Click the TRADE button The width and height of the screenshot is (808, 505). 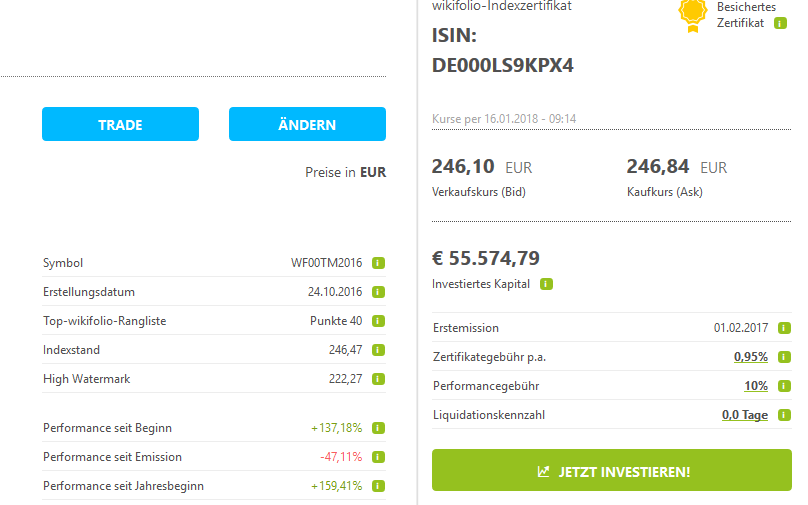(x=120, y=125)
